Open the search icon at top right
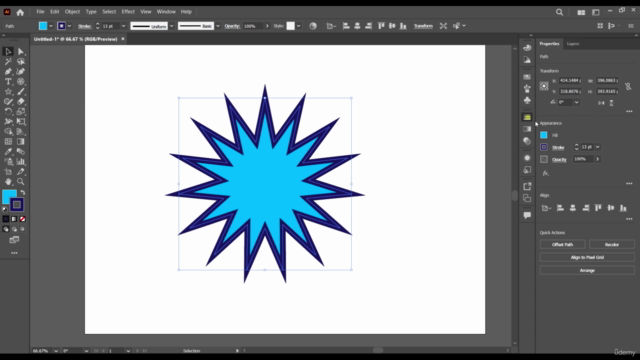The width and height of the screenshot is (640, 360). [x=560, y=12]
